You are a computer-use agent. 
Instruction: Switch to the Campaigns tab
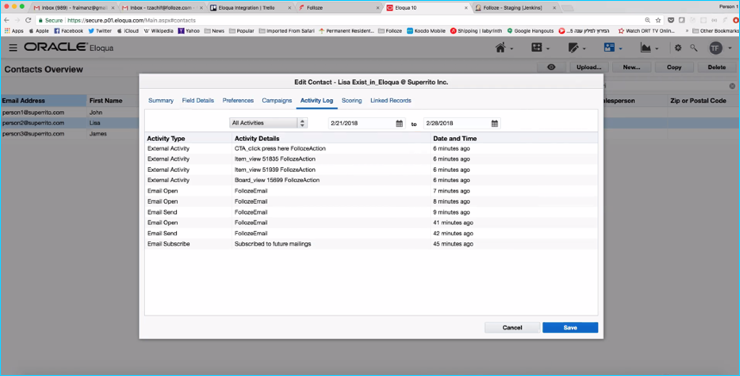pyautogui.click(x=277, y=100)
